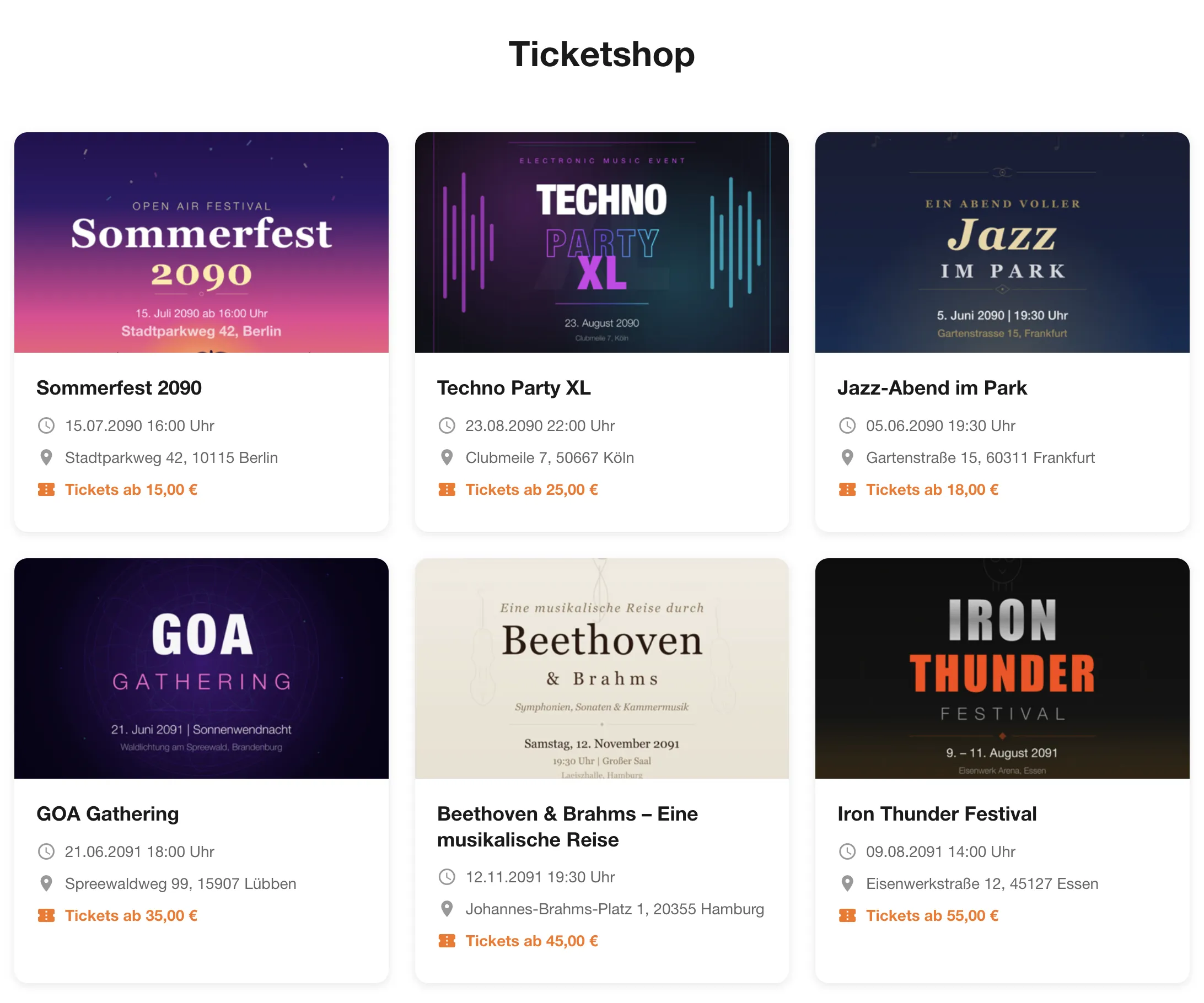The image size is (1204, 1003).
Task: Open the Sommerfest 2090 poster image
Action: [201, 242]
